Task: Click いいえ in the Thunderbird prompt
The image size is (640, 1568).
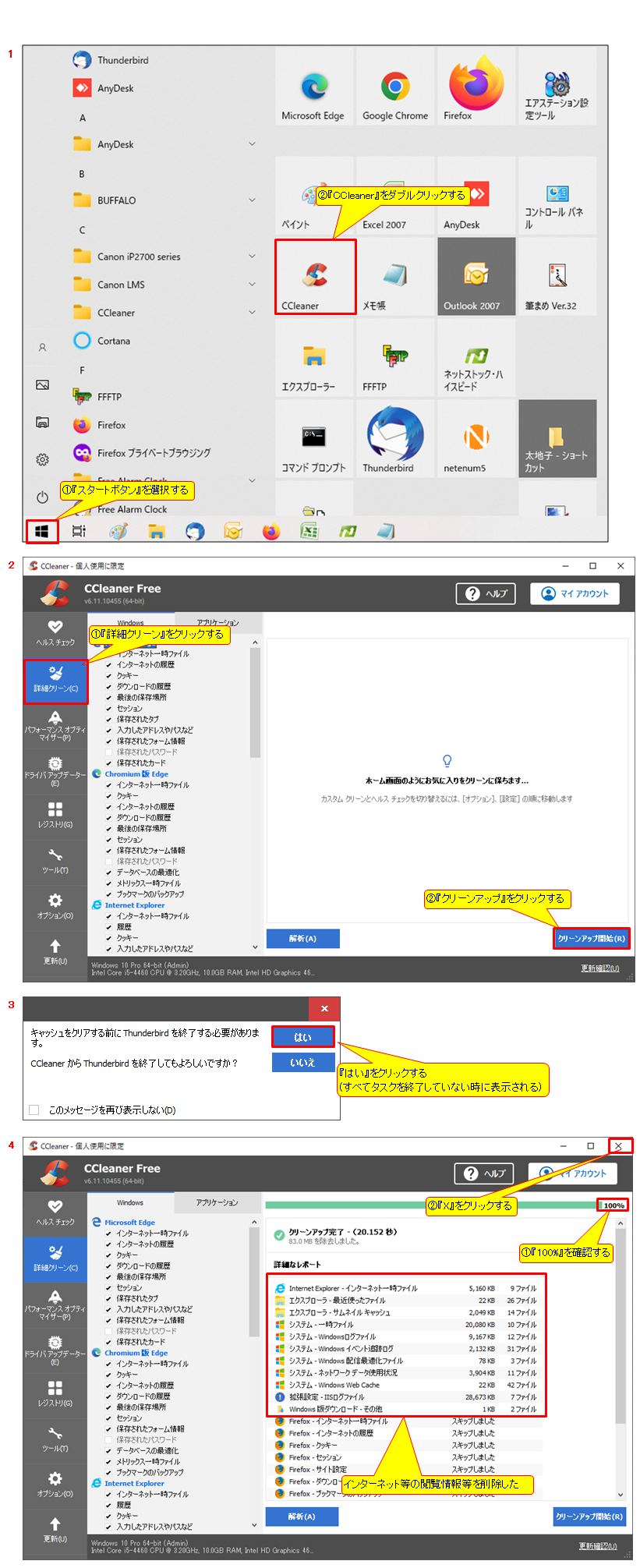Action: pyautogui.click(x=303, y=1063)
